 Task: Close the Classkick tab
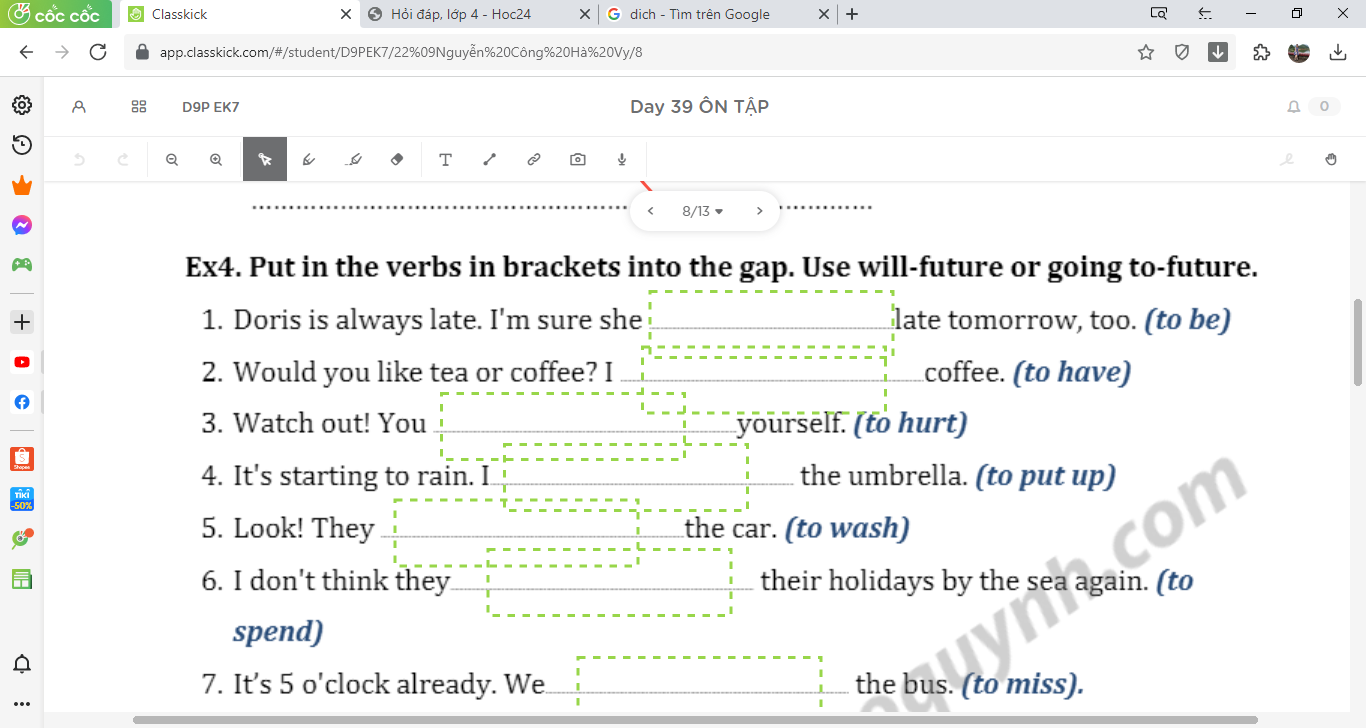[x=346, y=14]
